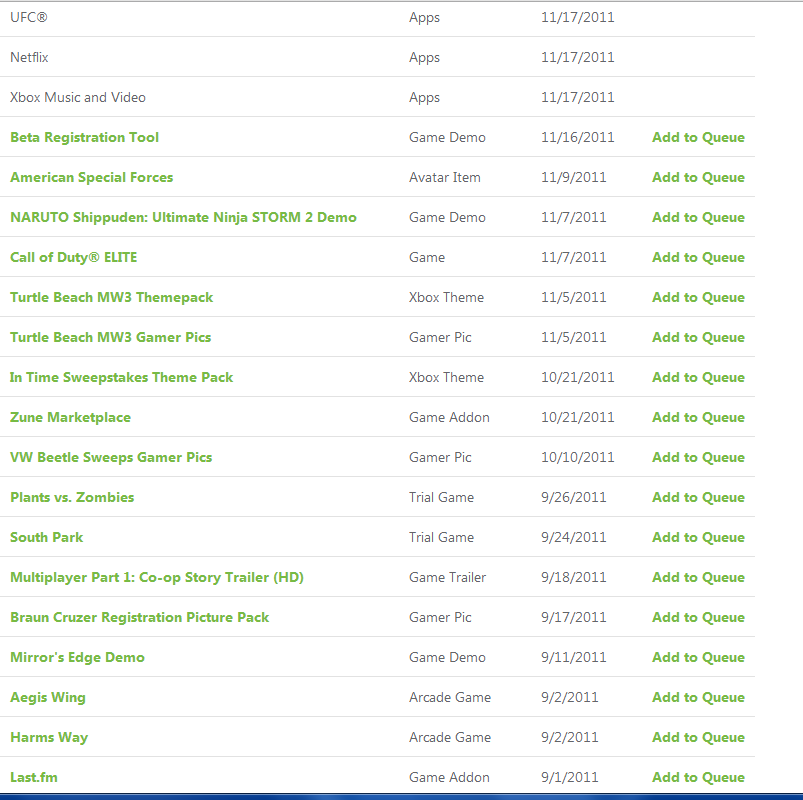This screenshot has height=800, width=803.
Task: Click Gamer Pic type in VW Beetle row
Action: pos(440,457)
